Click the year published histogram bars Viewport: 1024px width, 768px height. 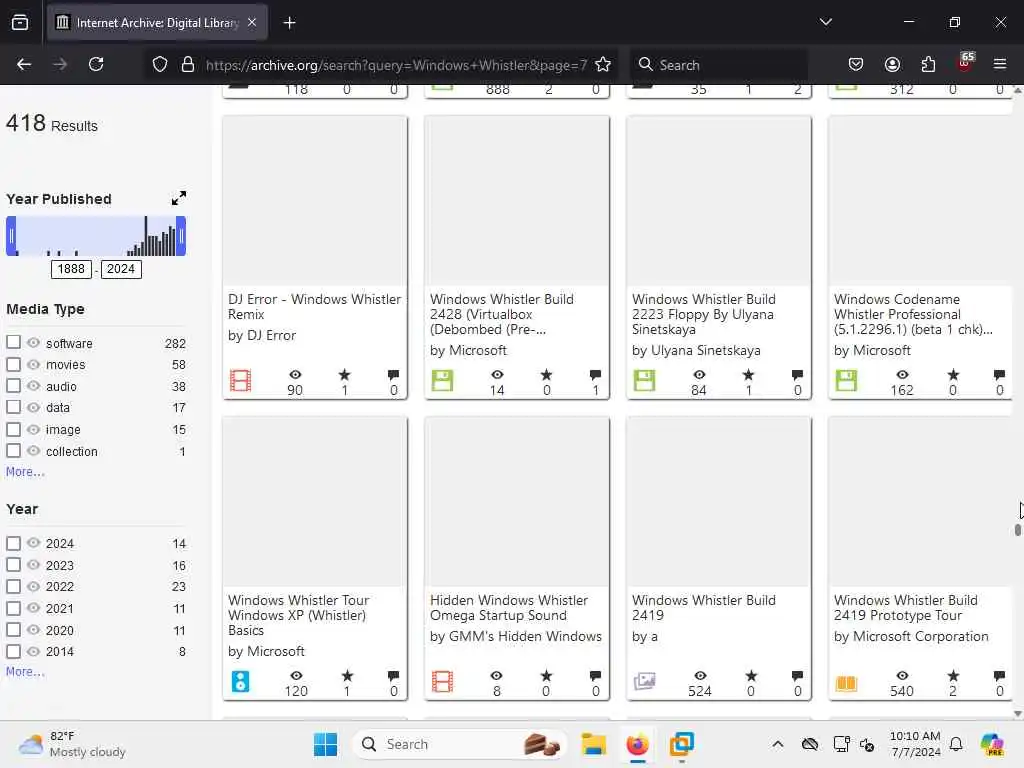pos(96,236)
